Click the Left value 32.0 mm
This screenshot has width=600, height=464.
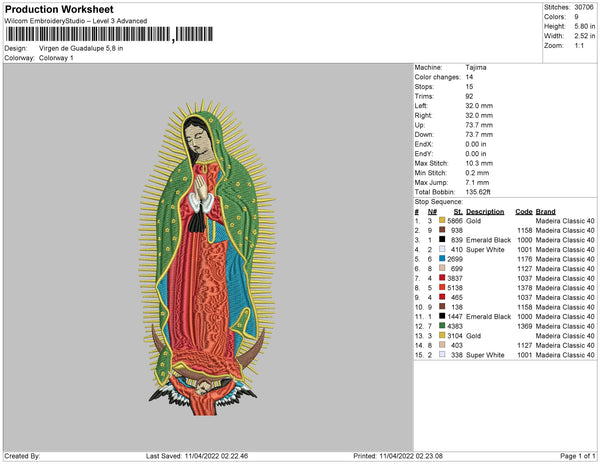pos(479,106)
